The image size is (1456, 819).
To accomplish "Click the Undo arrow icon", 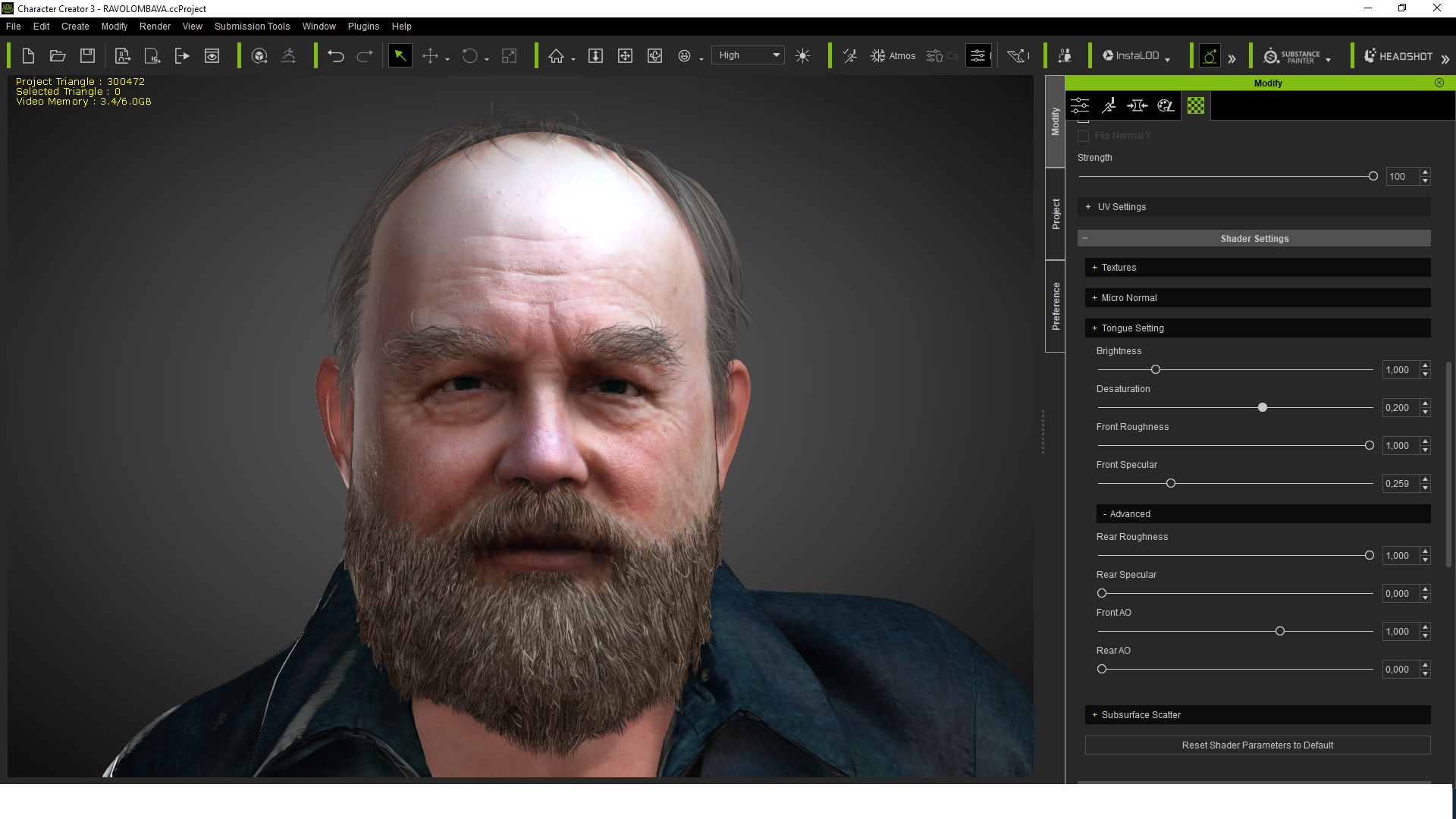I will [x=336, y=55].
